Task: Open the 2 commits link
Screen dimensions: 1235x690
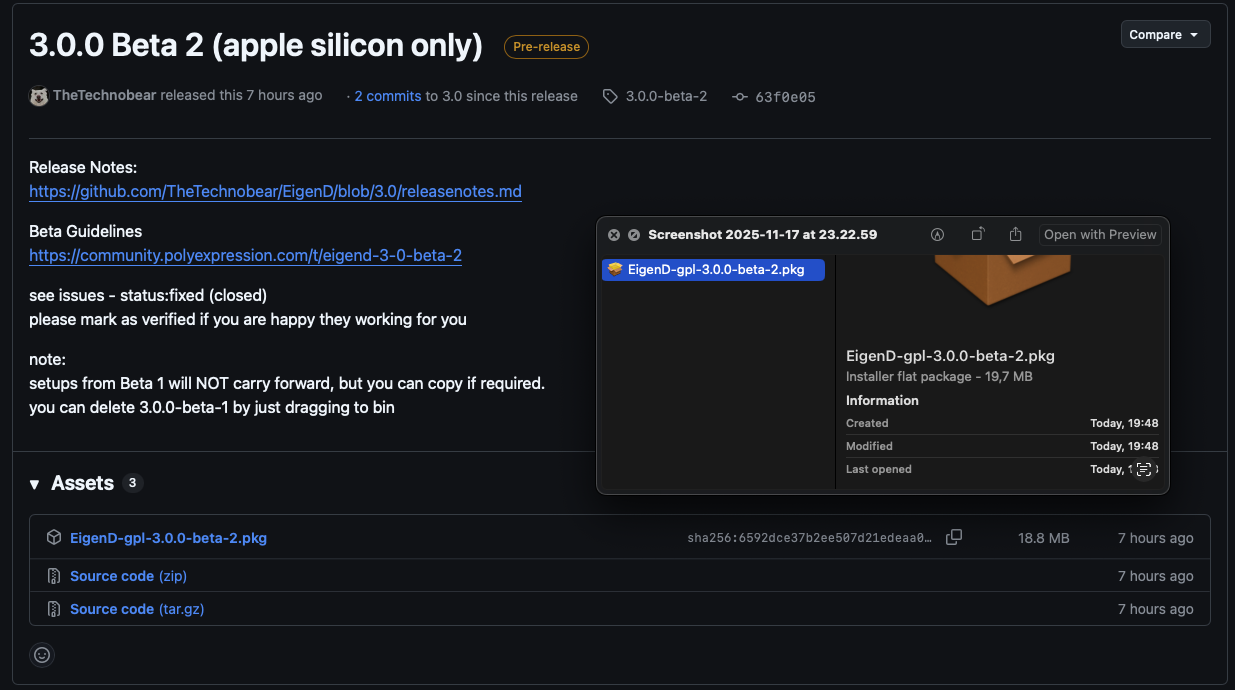Action: pyautogui.click(x=388, y=96)
